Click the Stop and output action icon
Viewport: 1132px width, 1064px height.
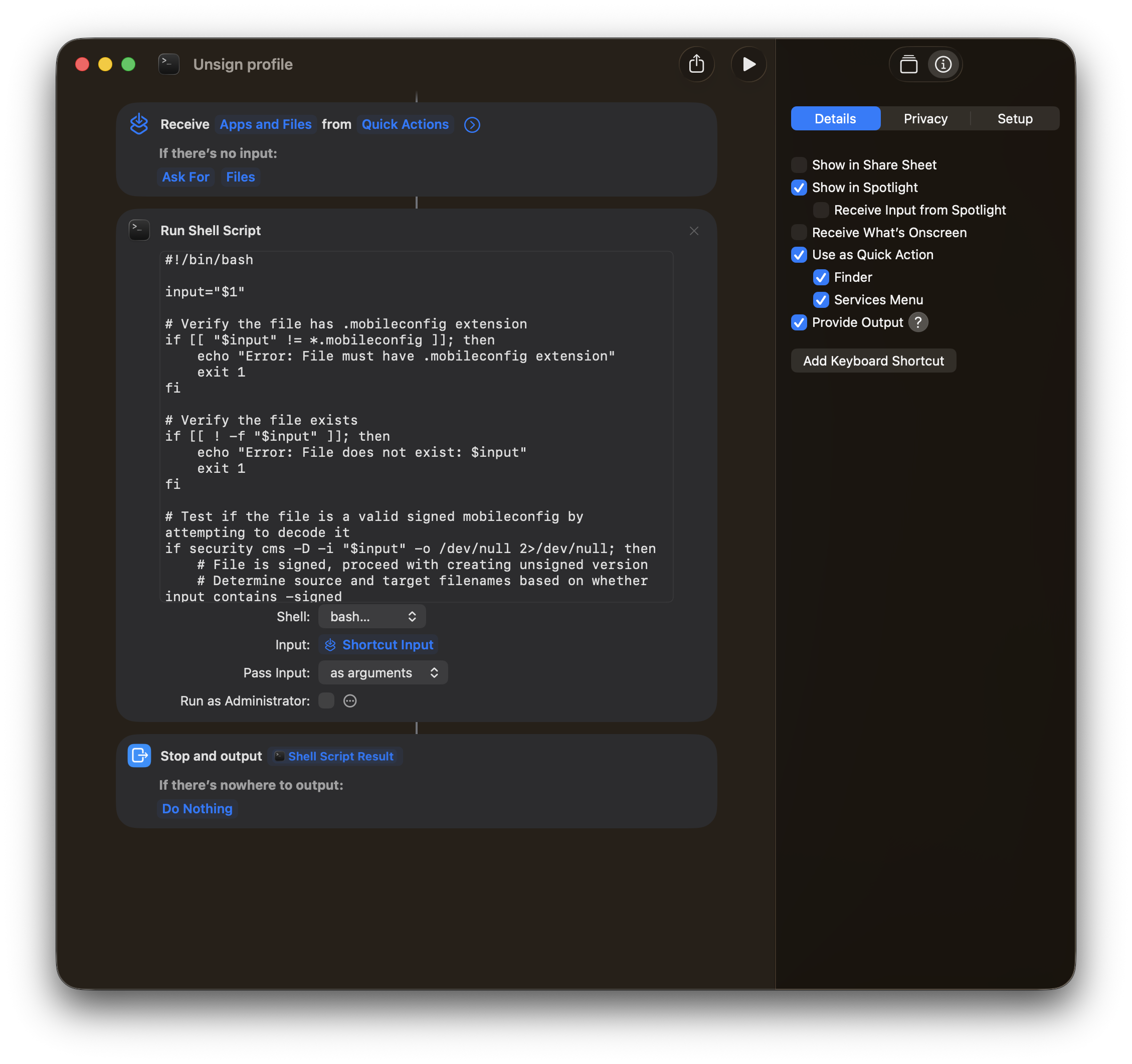(x=139, y=756)
